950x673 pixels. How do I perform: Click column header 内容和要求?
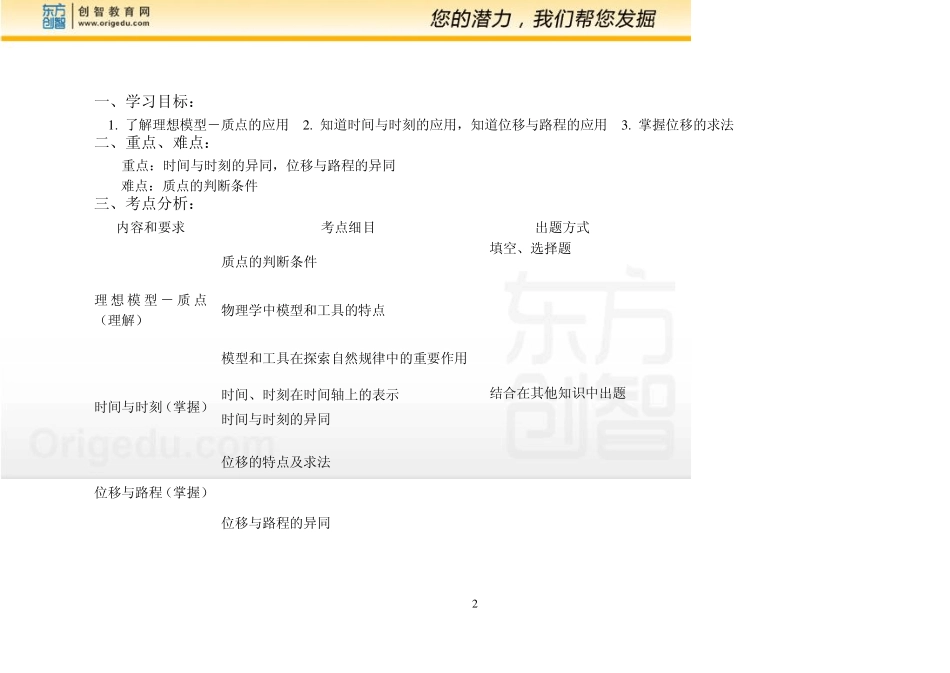[x=151, y=228]
